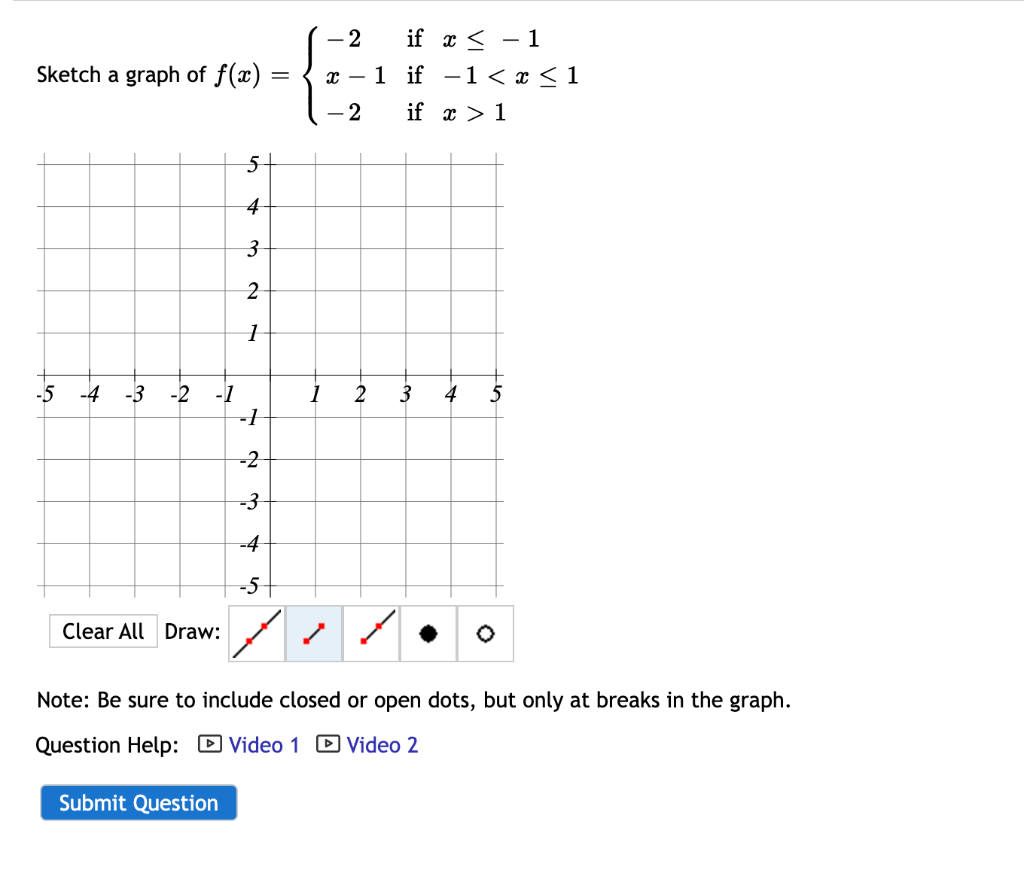This screenshot has height=873, width=1024.
Task: Toggle the closed dot tool active
Action: pos(427,633)
